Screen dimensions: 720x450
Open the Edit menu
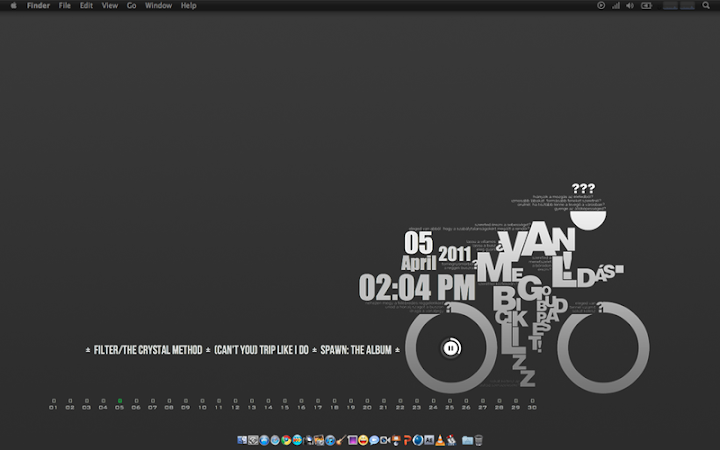pyautogui.click(x=86, y=6)
